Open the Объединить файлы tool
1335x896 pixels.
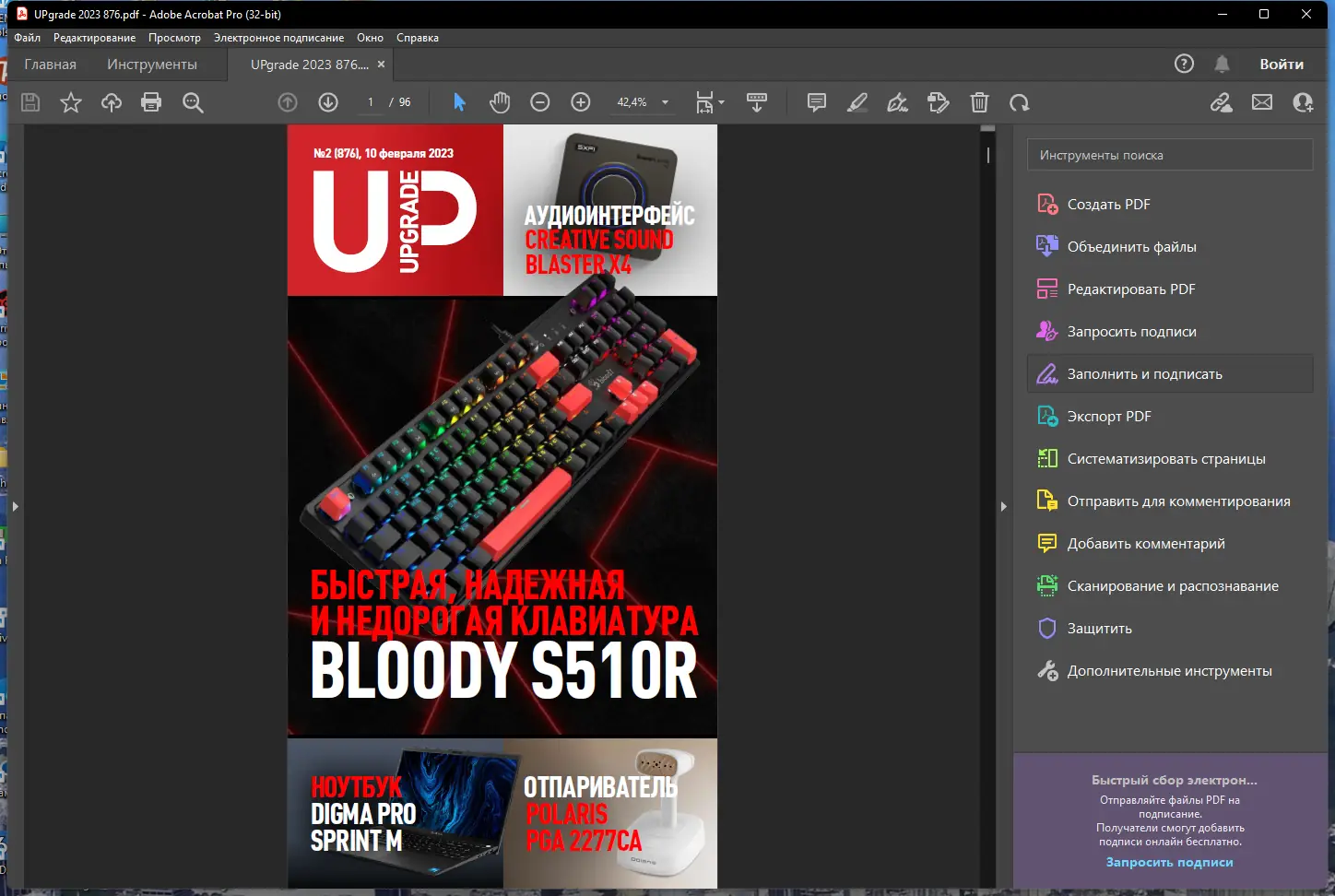point(1170,247)
